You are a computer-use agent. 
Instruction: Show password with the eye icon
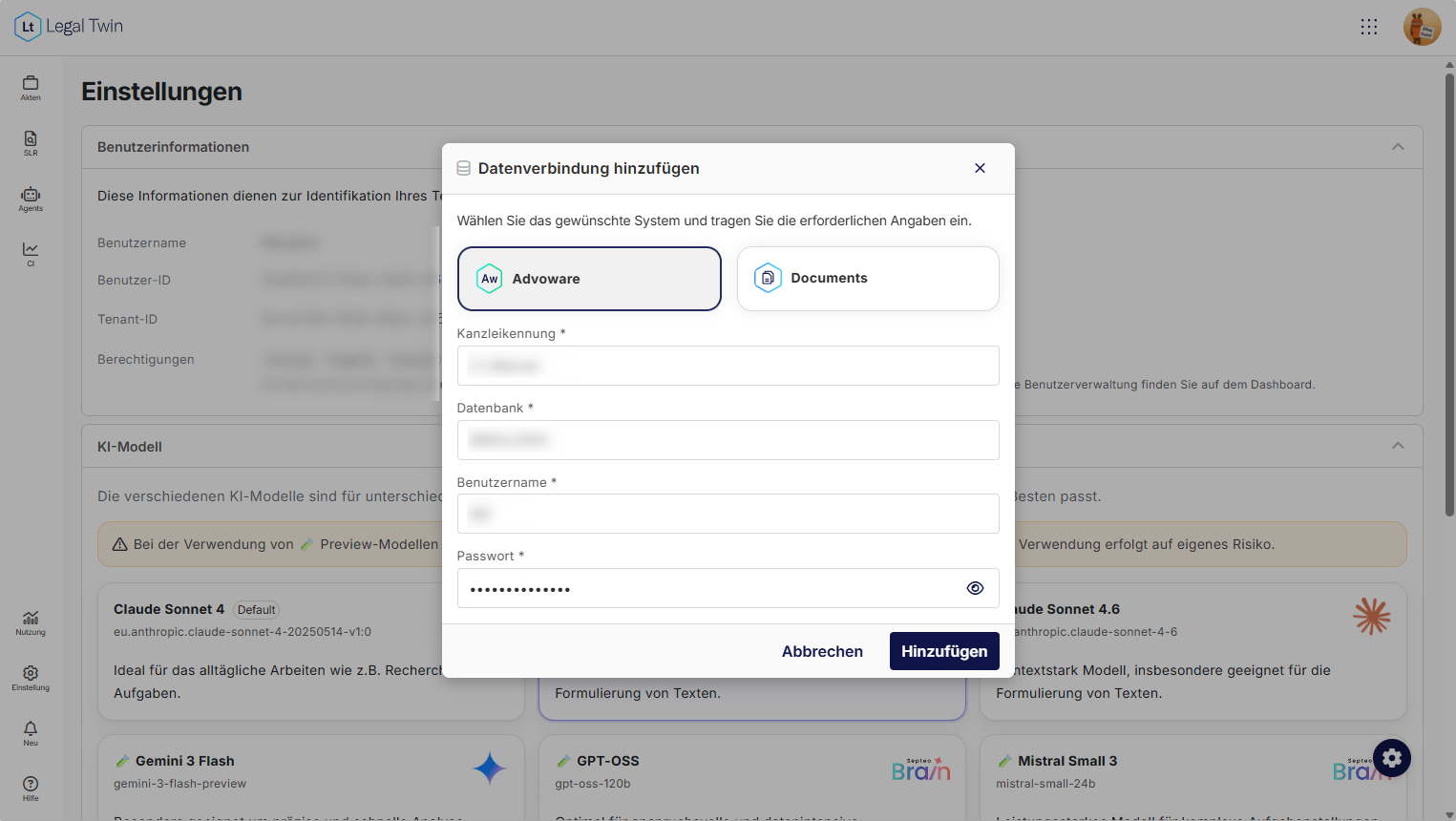[x=975, y=588]
